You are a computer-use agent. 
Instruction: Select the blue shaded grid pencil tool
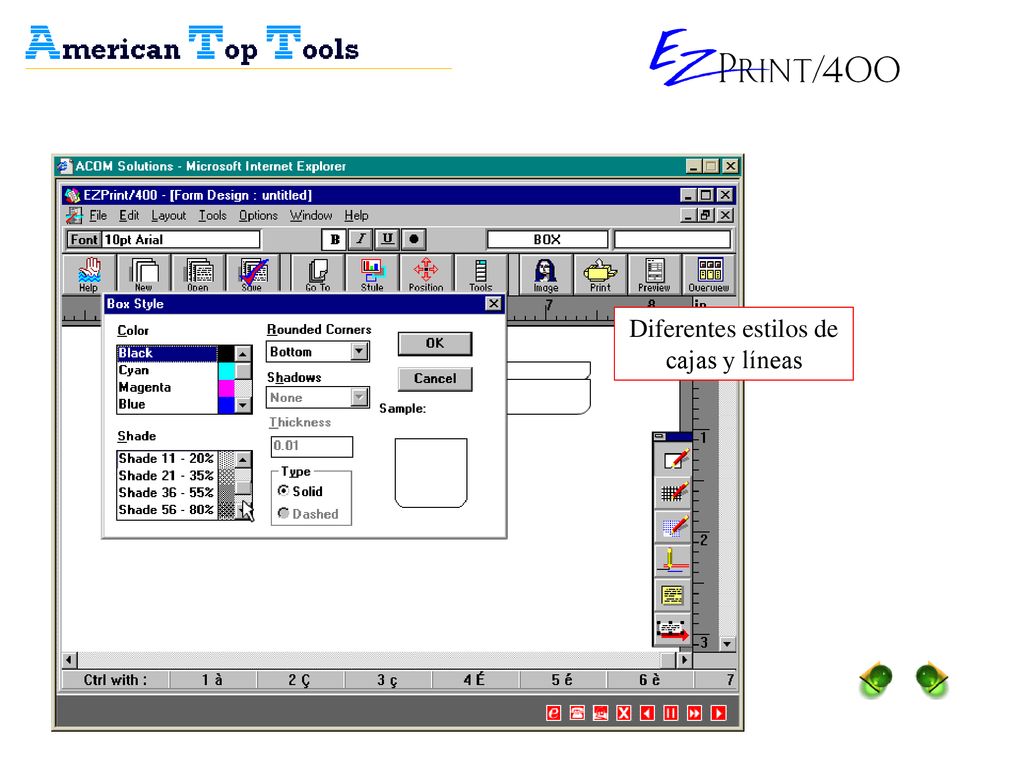[x=673, y=527]
